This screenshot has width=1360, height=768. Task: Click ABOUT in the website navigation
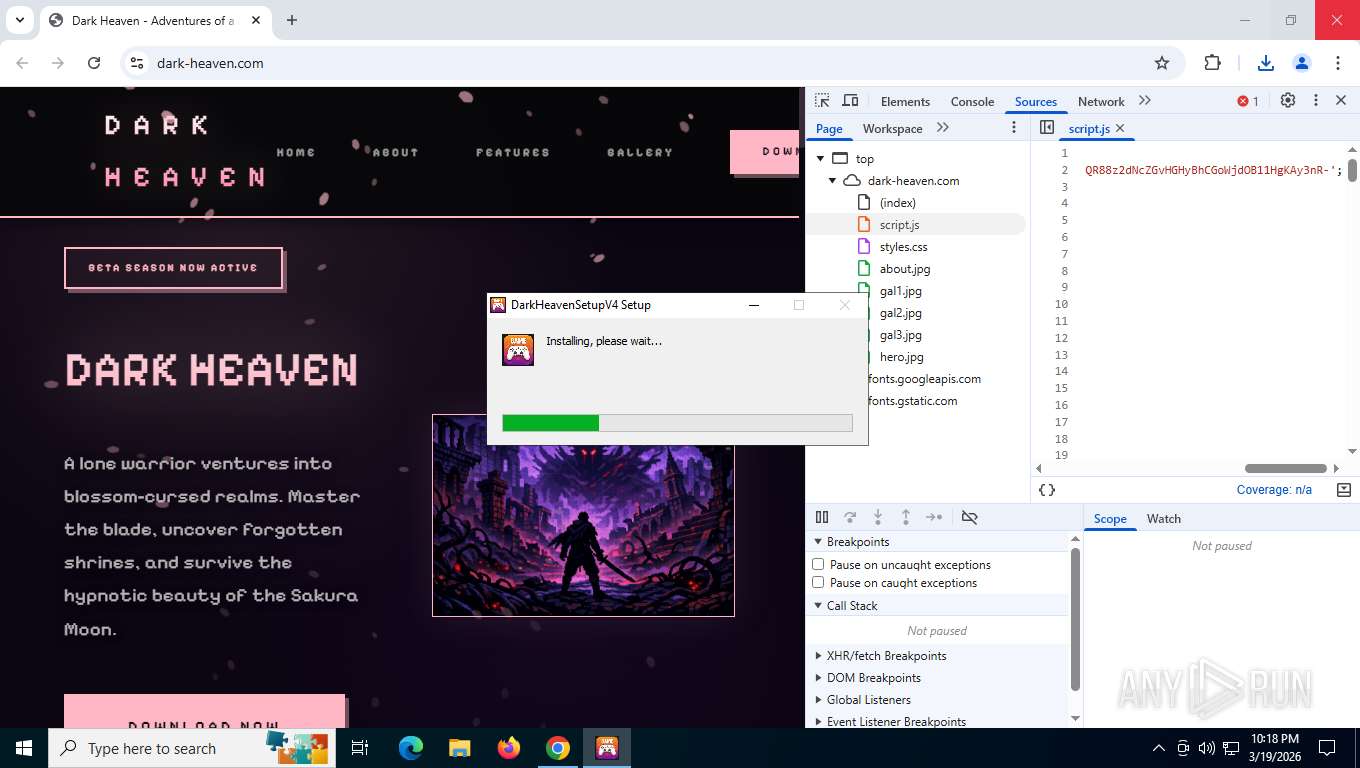(395, 152)
